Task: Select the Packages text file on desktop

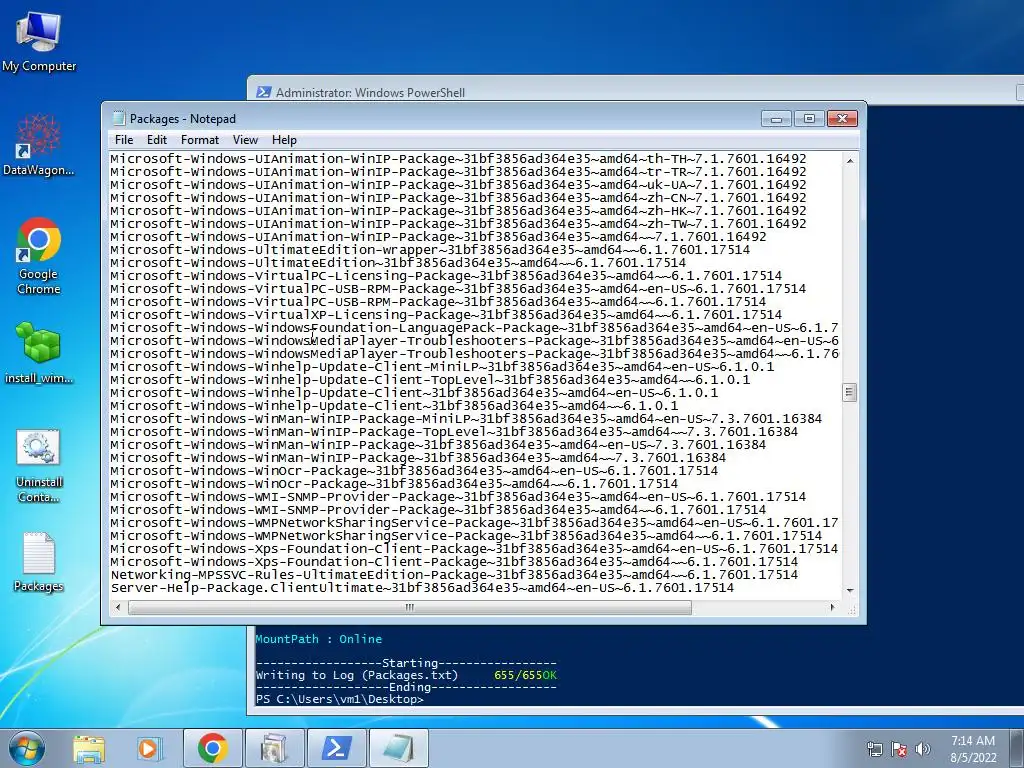Action: coord(39,563)
